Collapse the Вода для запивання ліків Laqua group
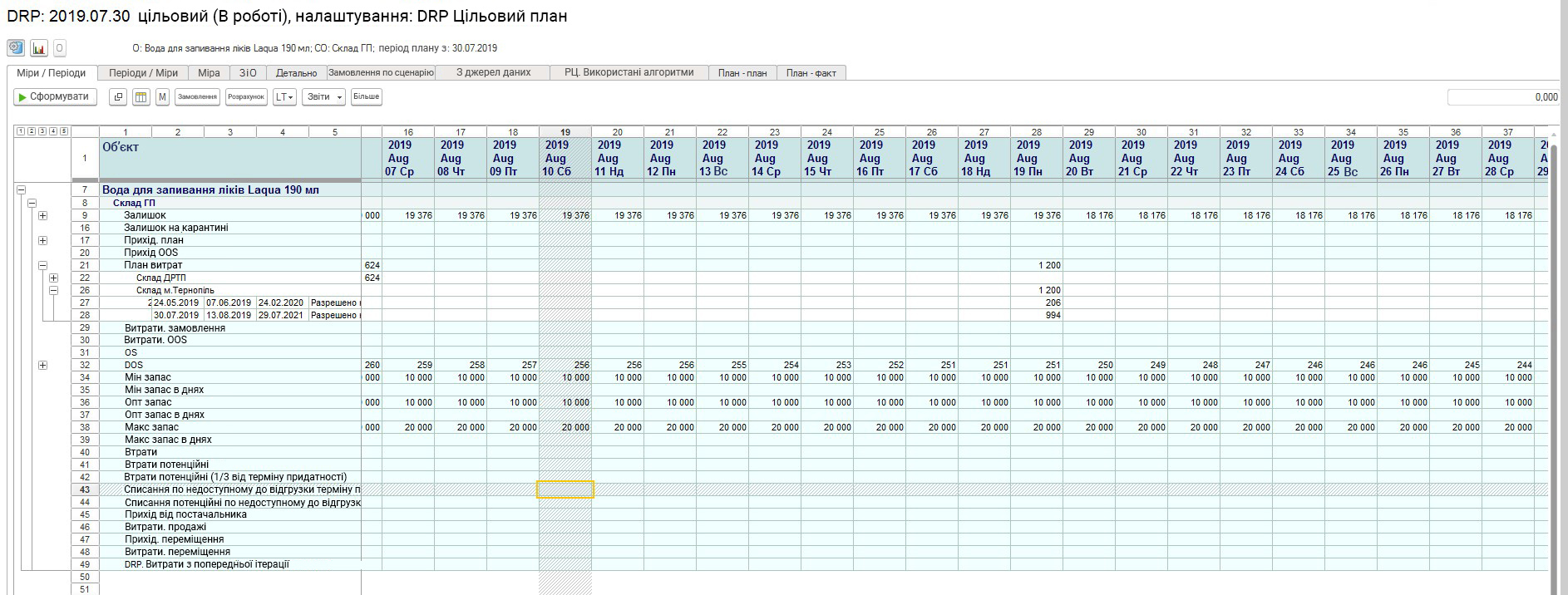The height and width of the screenshot is (595, 1568). (x=21, y=190)
